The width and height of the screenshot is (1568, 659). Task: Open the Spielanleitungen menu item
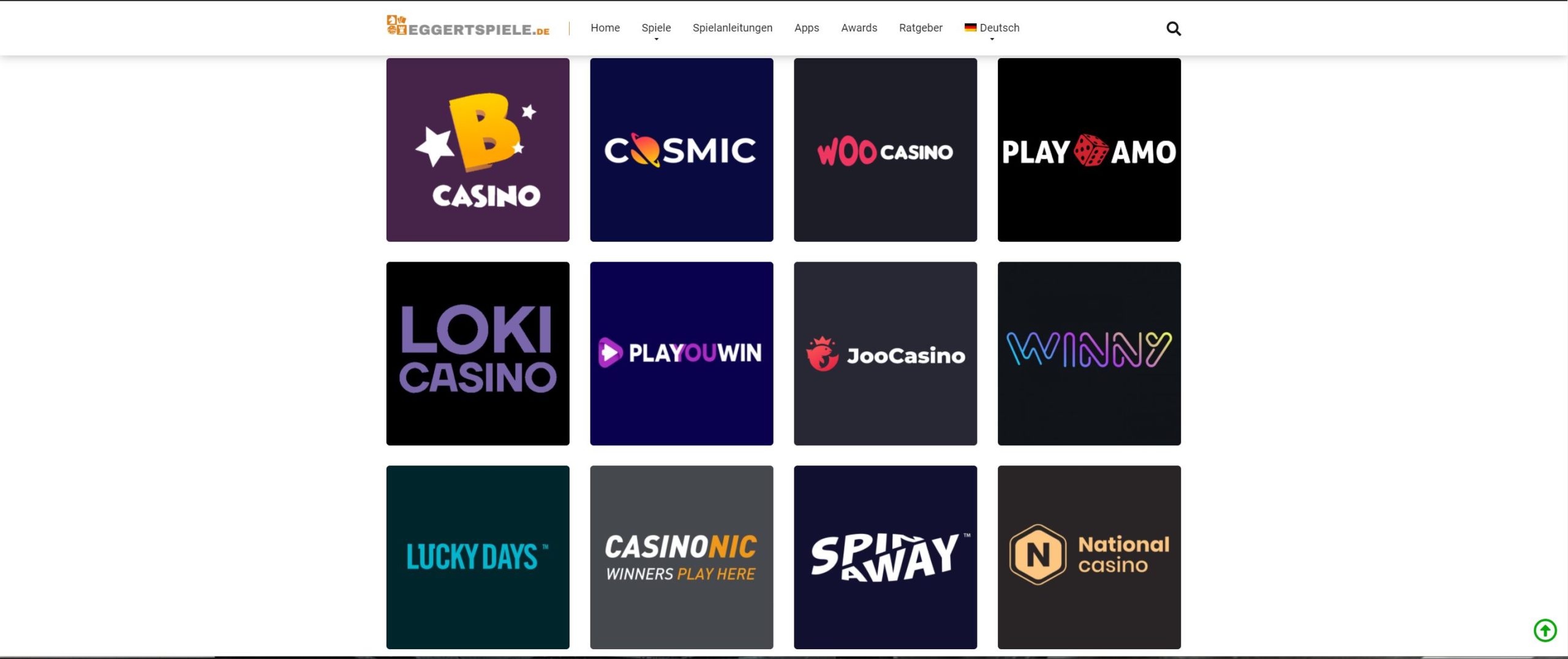(x=733, y=28)
